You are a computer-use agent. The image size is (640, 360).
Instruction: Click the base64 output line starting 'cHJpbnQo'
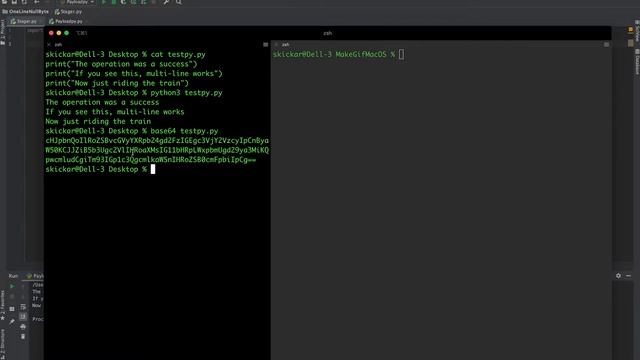(157, 140)
